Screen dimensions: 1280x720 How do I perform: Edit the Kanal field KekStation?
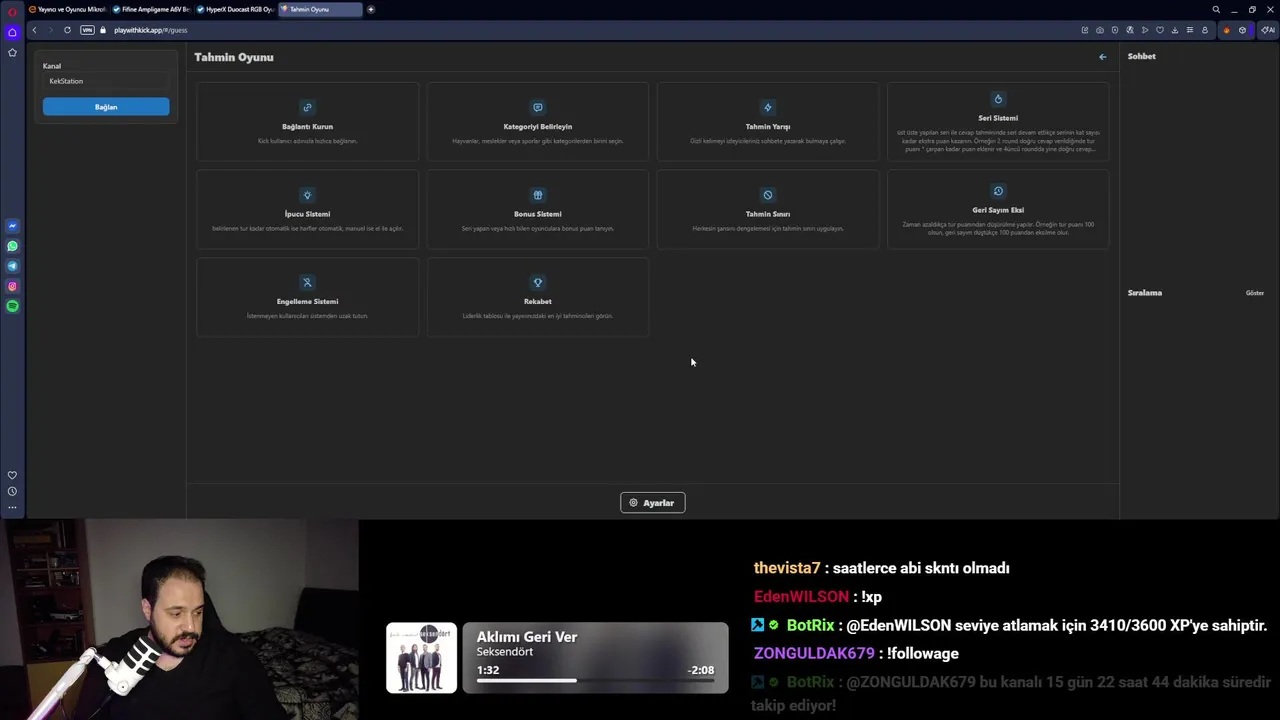tap(106, 81)
